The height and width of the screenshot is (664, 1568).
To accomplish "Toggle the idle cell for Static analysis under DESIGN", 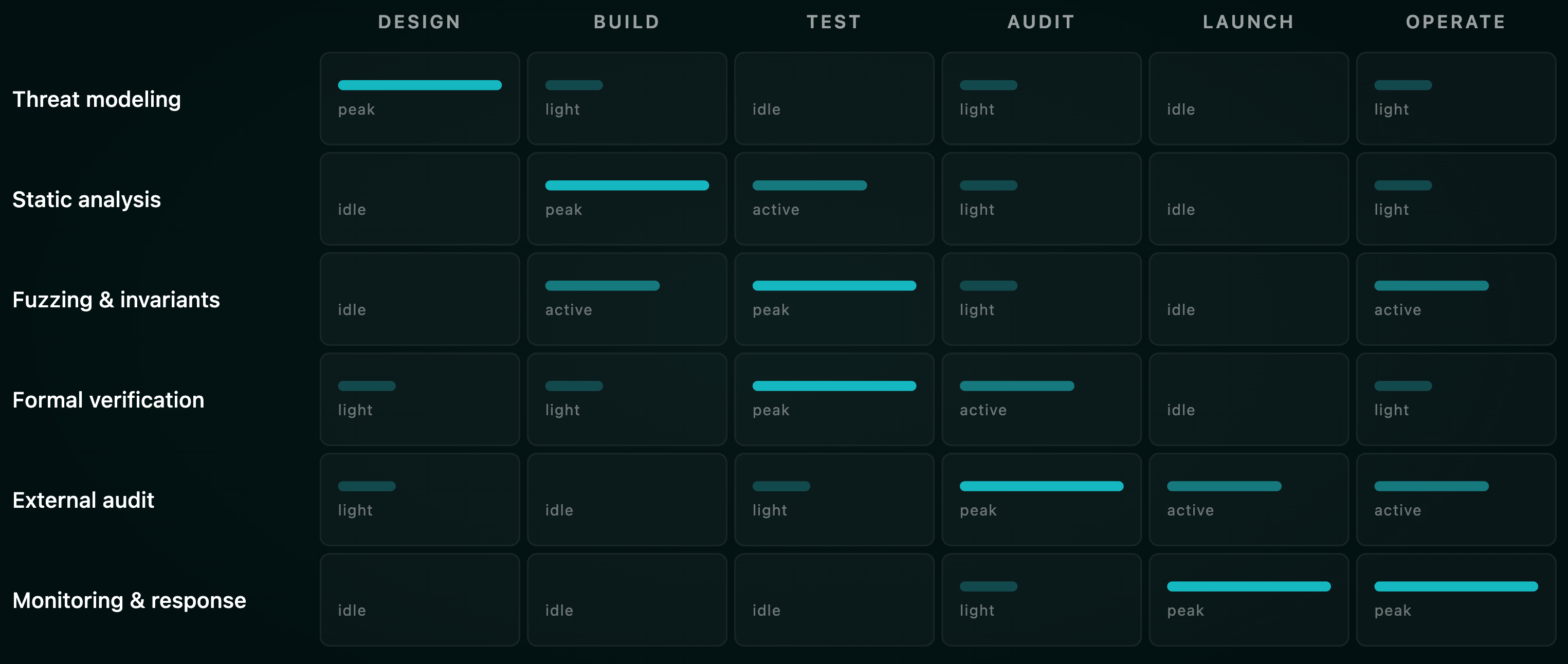I will [420, 198].
